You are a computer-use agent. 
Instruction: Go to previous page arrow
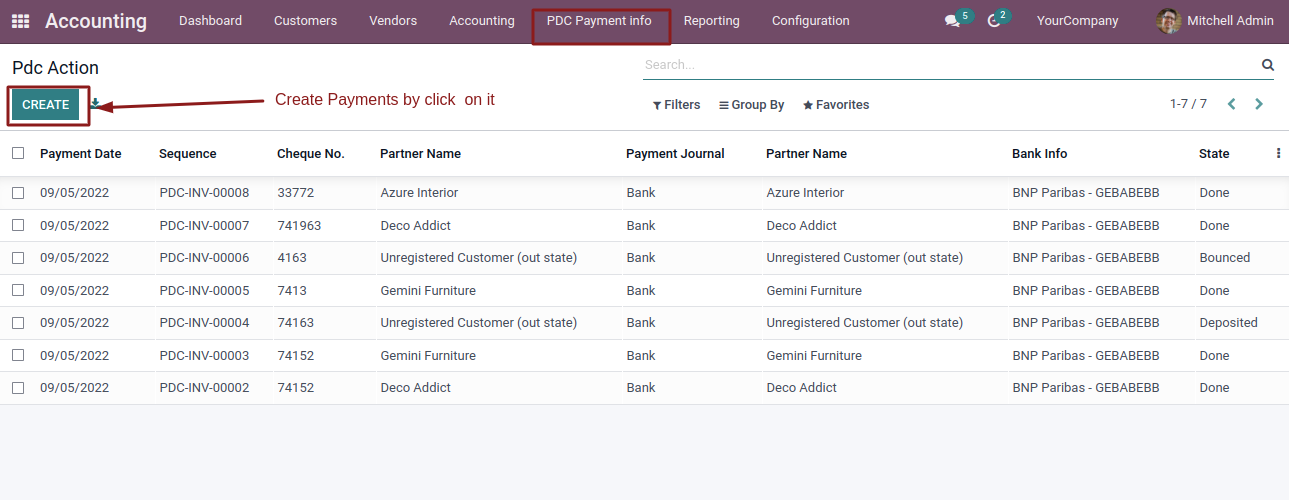pyautogui.click(x=1232, y=104)
